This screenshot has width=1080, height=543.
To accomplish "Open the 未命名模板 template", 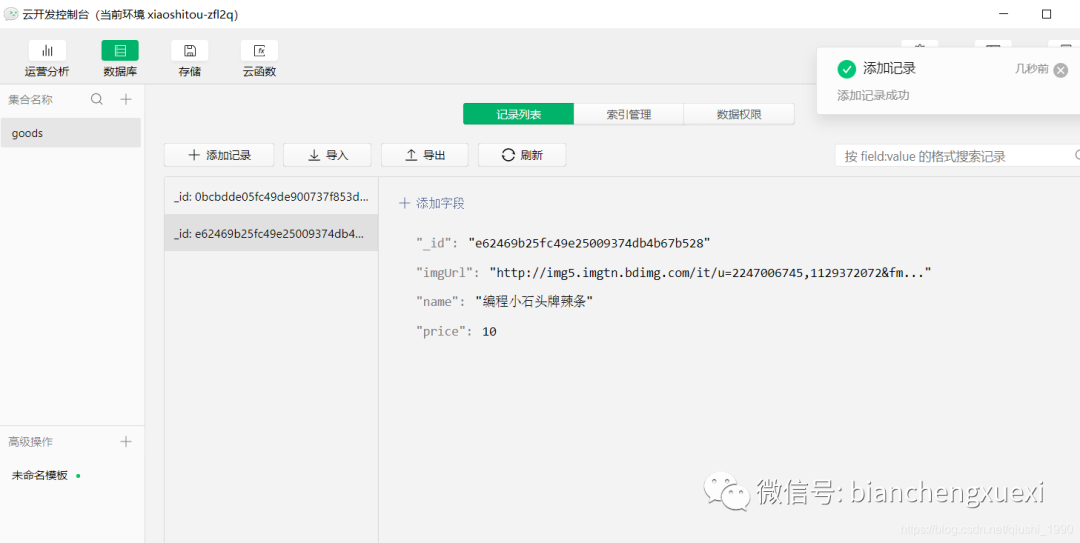I will pyautogui.click(x=40, y=475).
